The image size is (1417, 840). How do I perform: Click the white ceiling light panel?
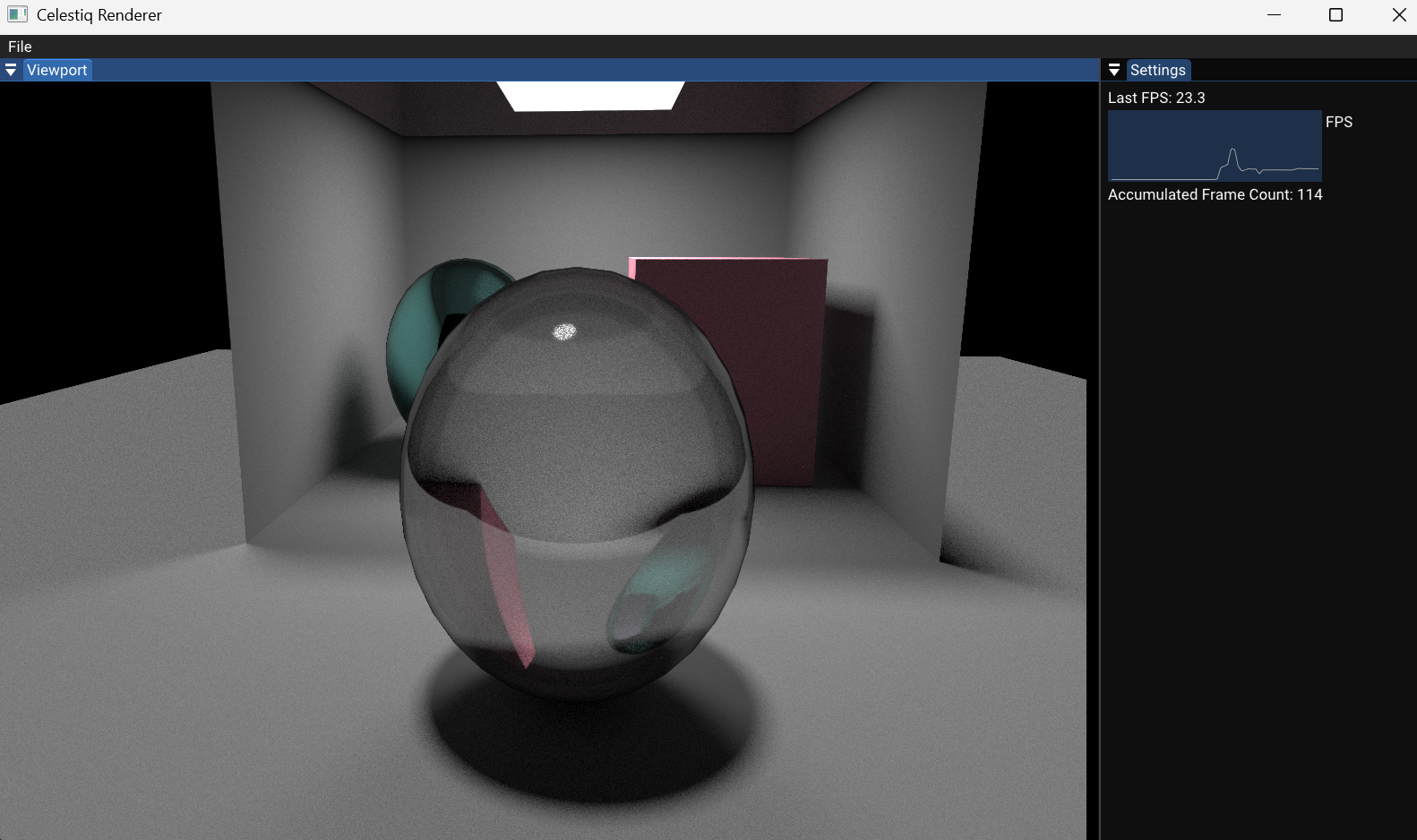click(x=591, y=95)
